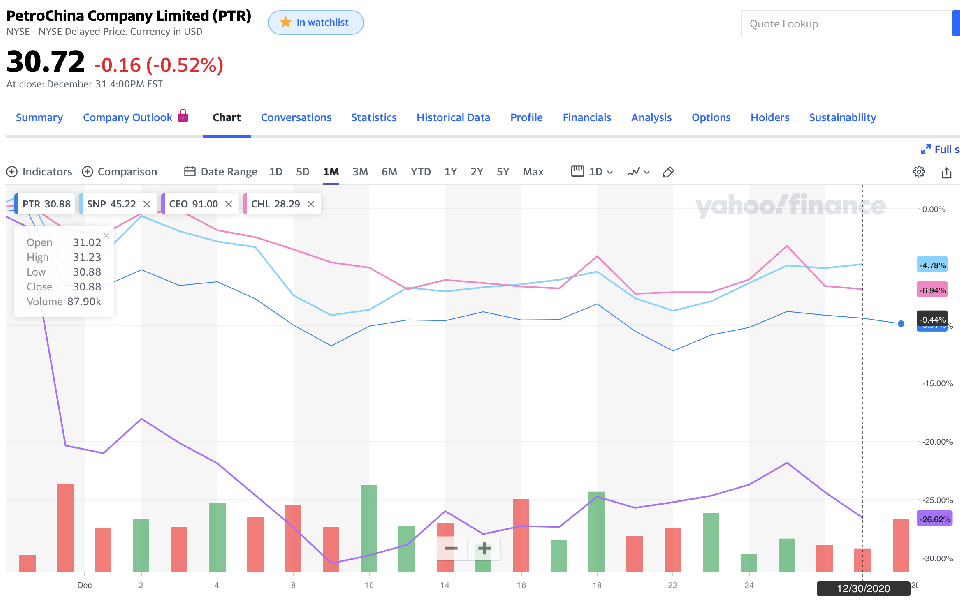Open the Financials tab

[587, 117]
